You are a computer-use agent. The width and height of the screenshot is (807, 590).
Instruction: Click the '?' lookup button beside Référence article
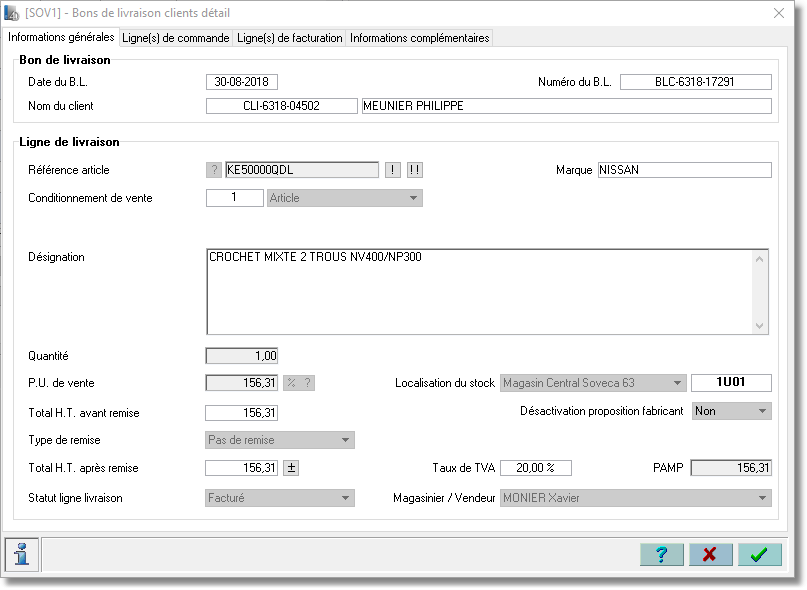pyautogui.click(x=214, y=170)
